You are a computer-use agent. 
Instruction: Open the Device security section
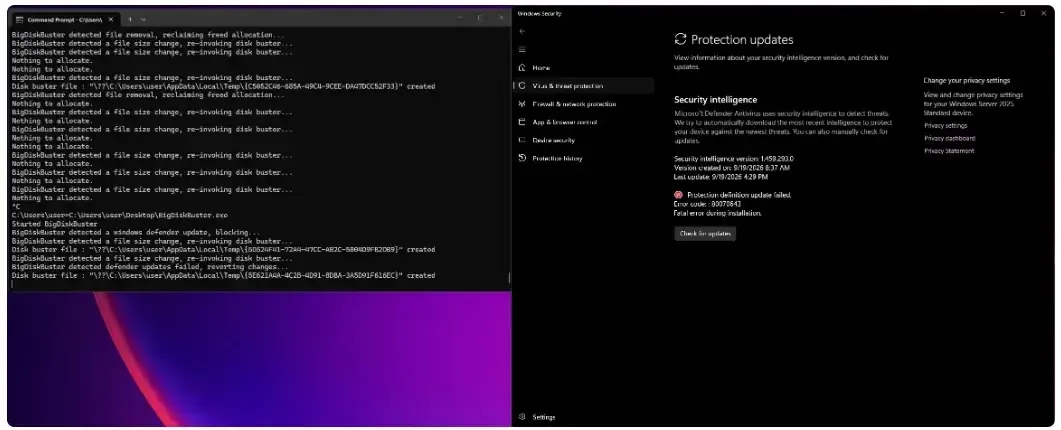[x=584, y=140]
